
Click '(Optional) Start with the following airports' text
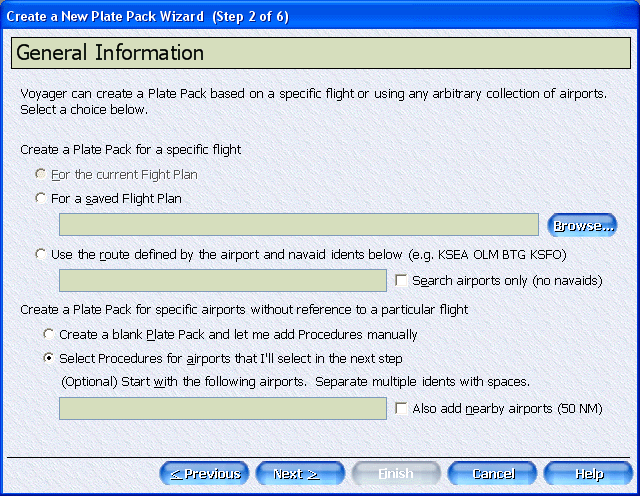(x=295, y=382)
